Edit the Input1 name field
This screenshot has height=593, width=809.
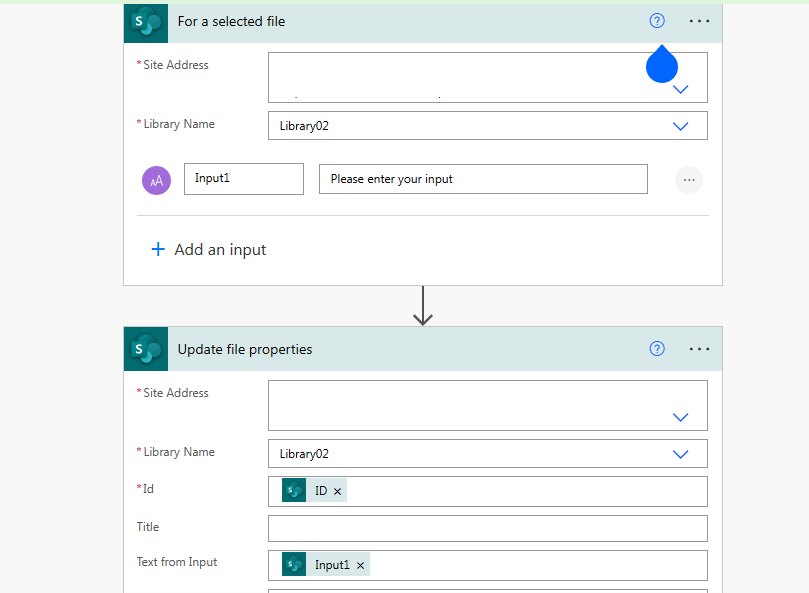tap(244, 179)
